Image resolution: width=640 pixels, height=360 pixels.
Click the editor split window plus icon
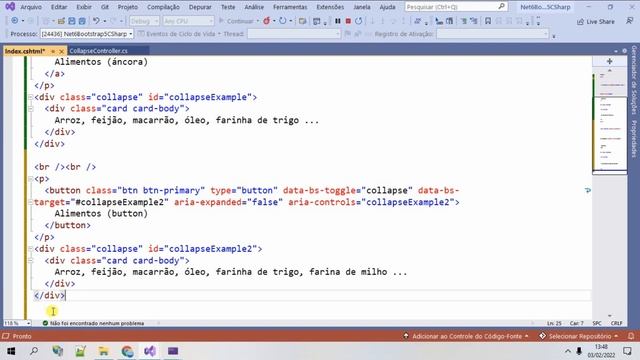tap(609, 61)
